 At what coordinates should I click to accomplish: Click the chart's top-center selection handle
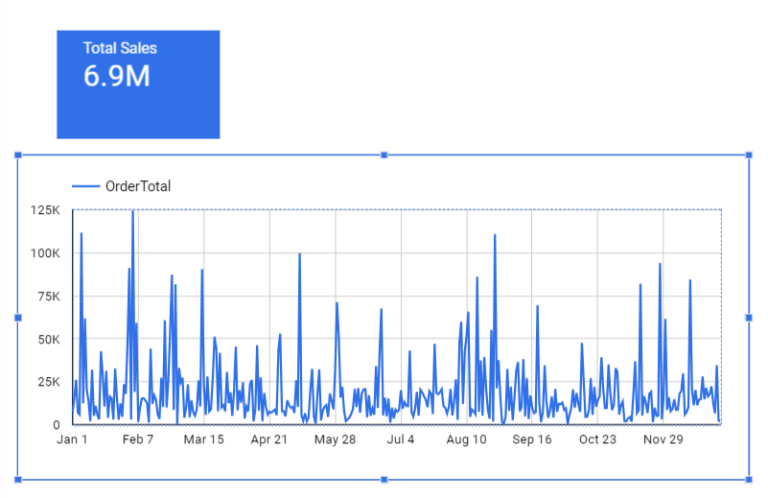pos(384,155)
